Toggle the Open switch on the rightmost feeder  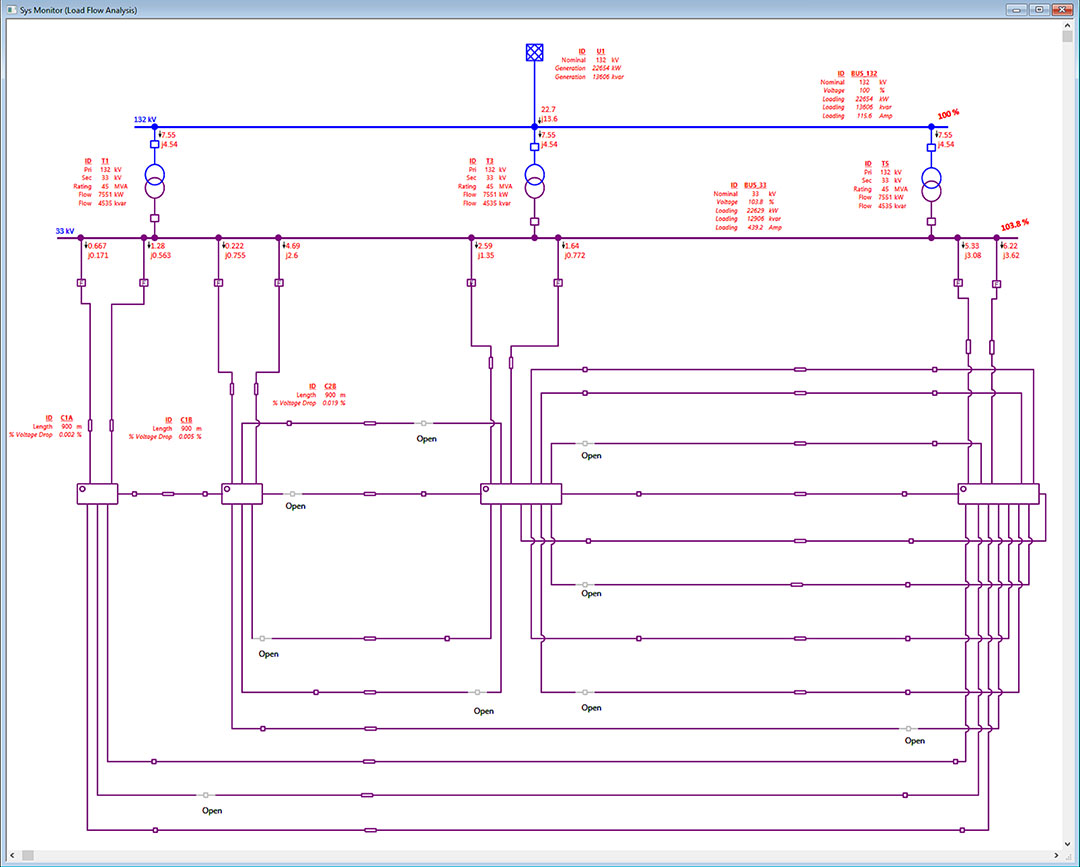[910, 728]
